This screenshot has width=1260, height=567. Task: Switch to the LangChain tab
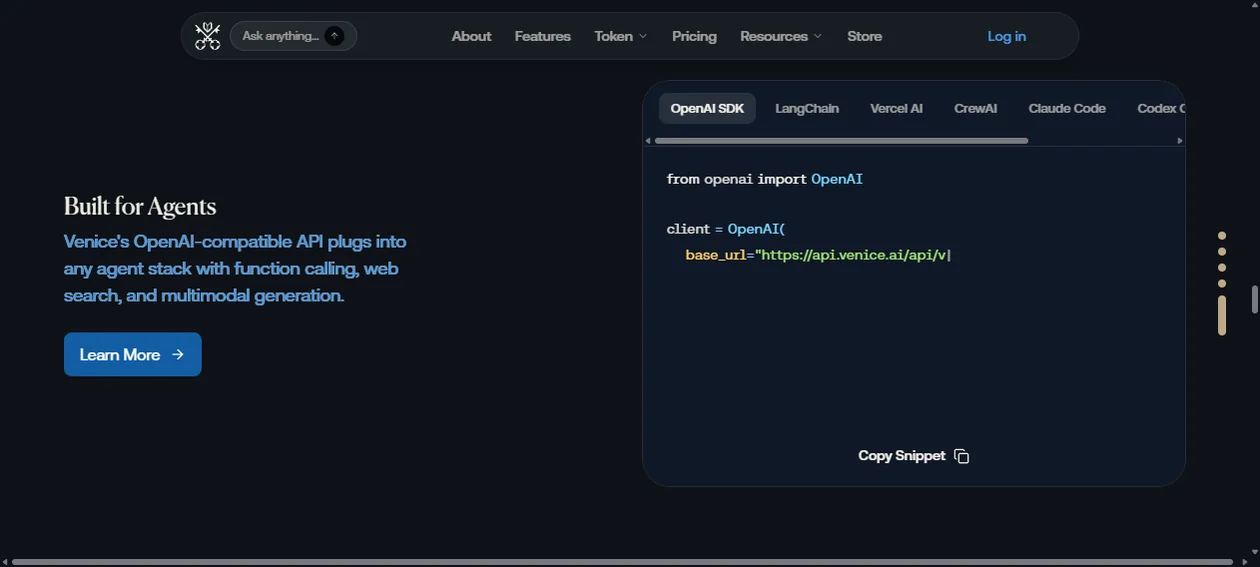click(x=807, y=108)
